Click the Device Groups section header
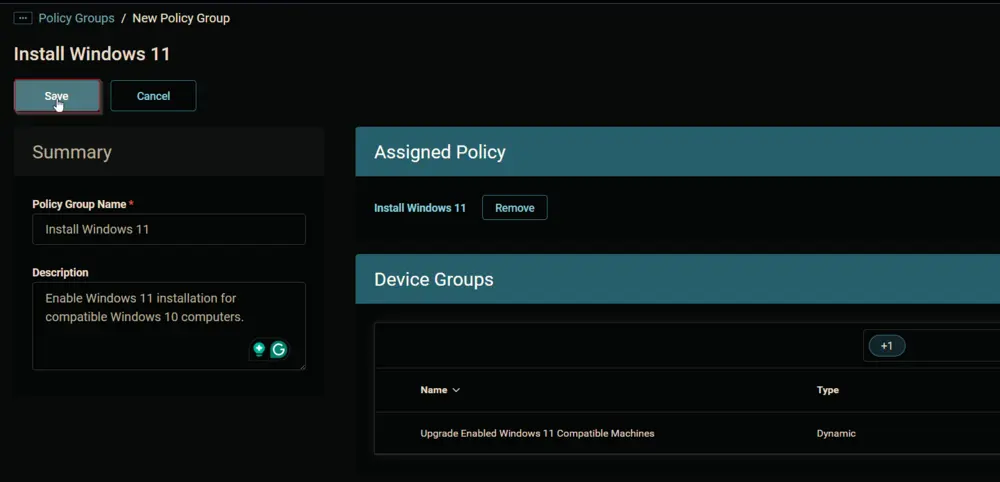The width and height of the screenshot is (1000, 482). [x=677, y=279]
